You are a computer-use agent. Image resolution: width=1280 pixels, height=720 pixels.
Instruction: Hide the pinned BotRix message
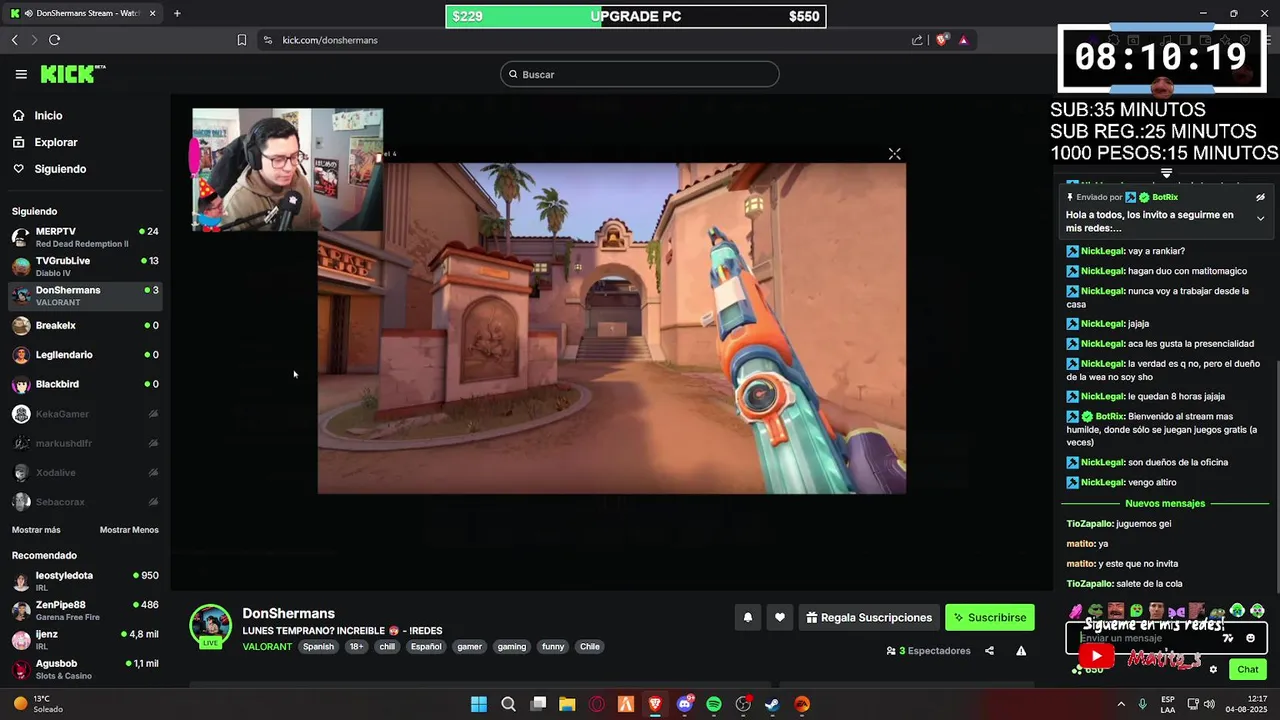1260,197
